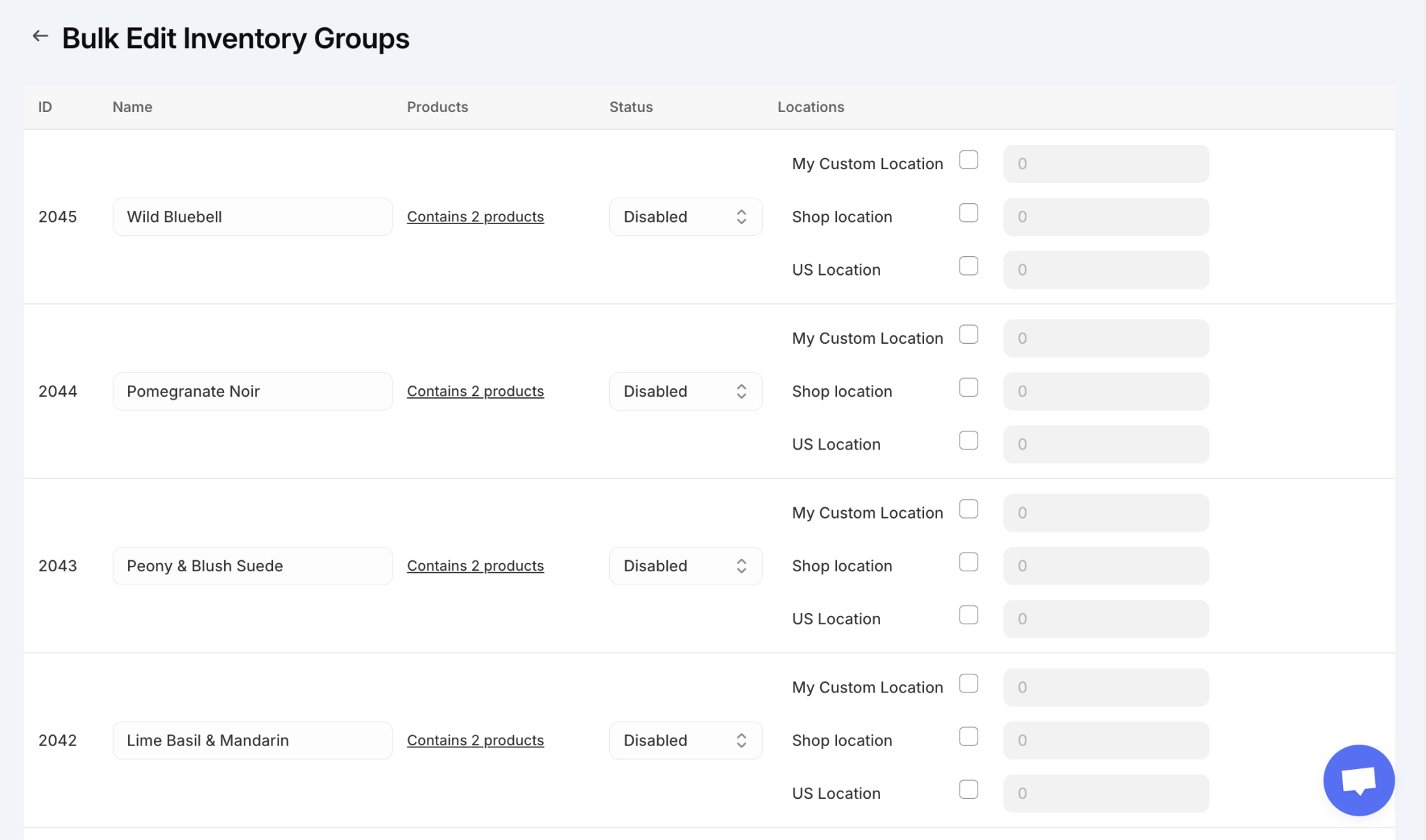Click the Bulk Edit Inventory Groups heading

tap(235, 39)
